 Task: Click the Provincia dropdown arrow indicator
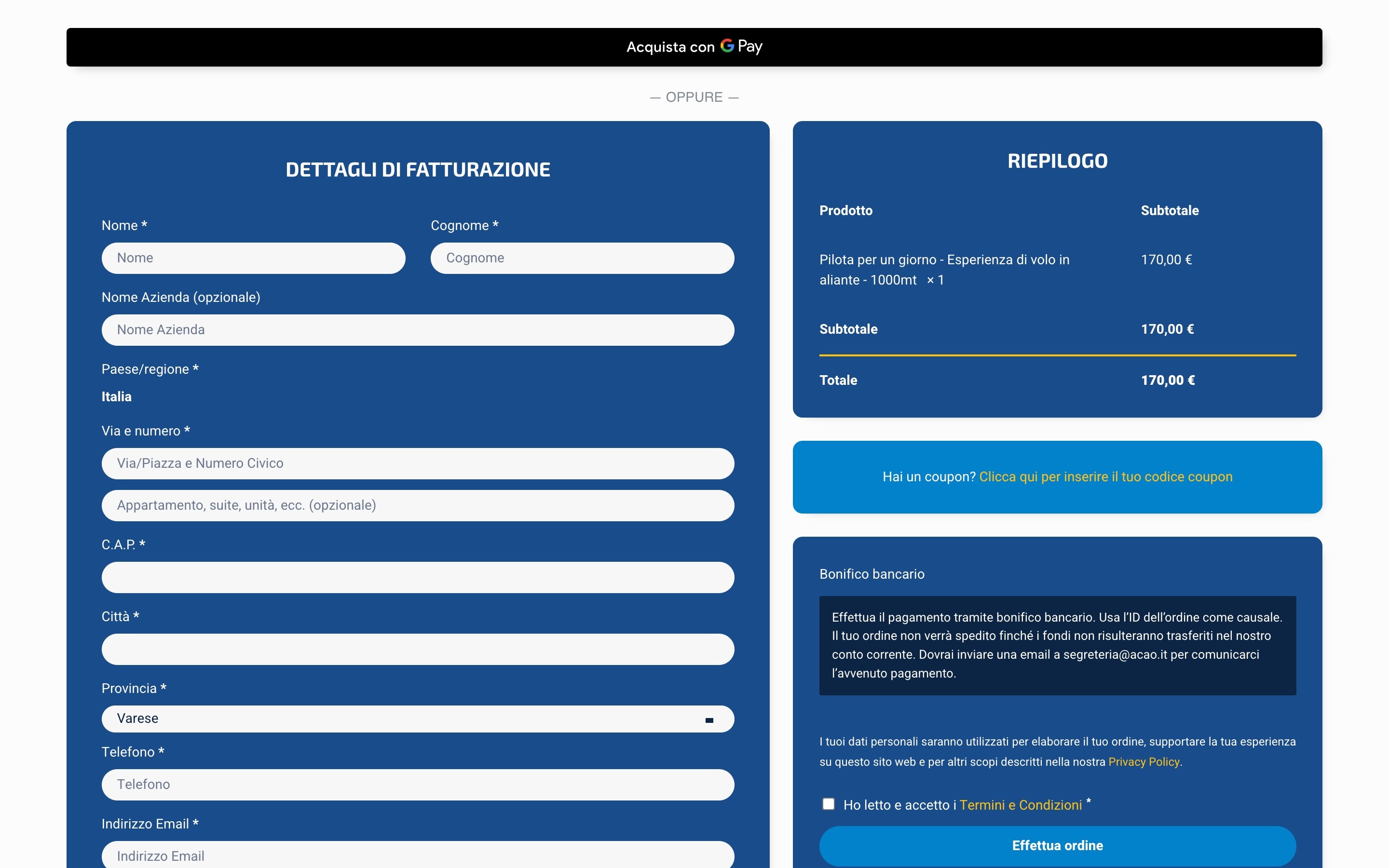click(709, 720)
